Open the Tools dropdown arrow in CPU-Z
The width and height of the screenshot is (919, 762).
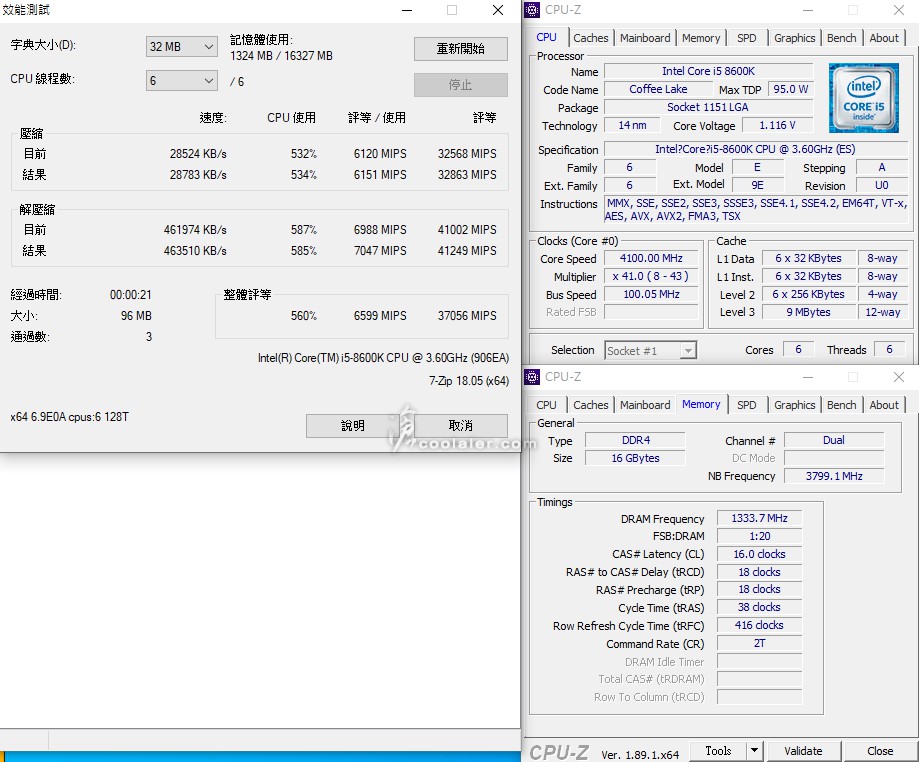point(754,750)
